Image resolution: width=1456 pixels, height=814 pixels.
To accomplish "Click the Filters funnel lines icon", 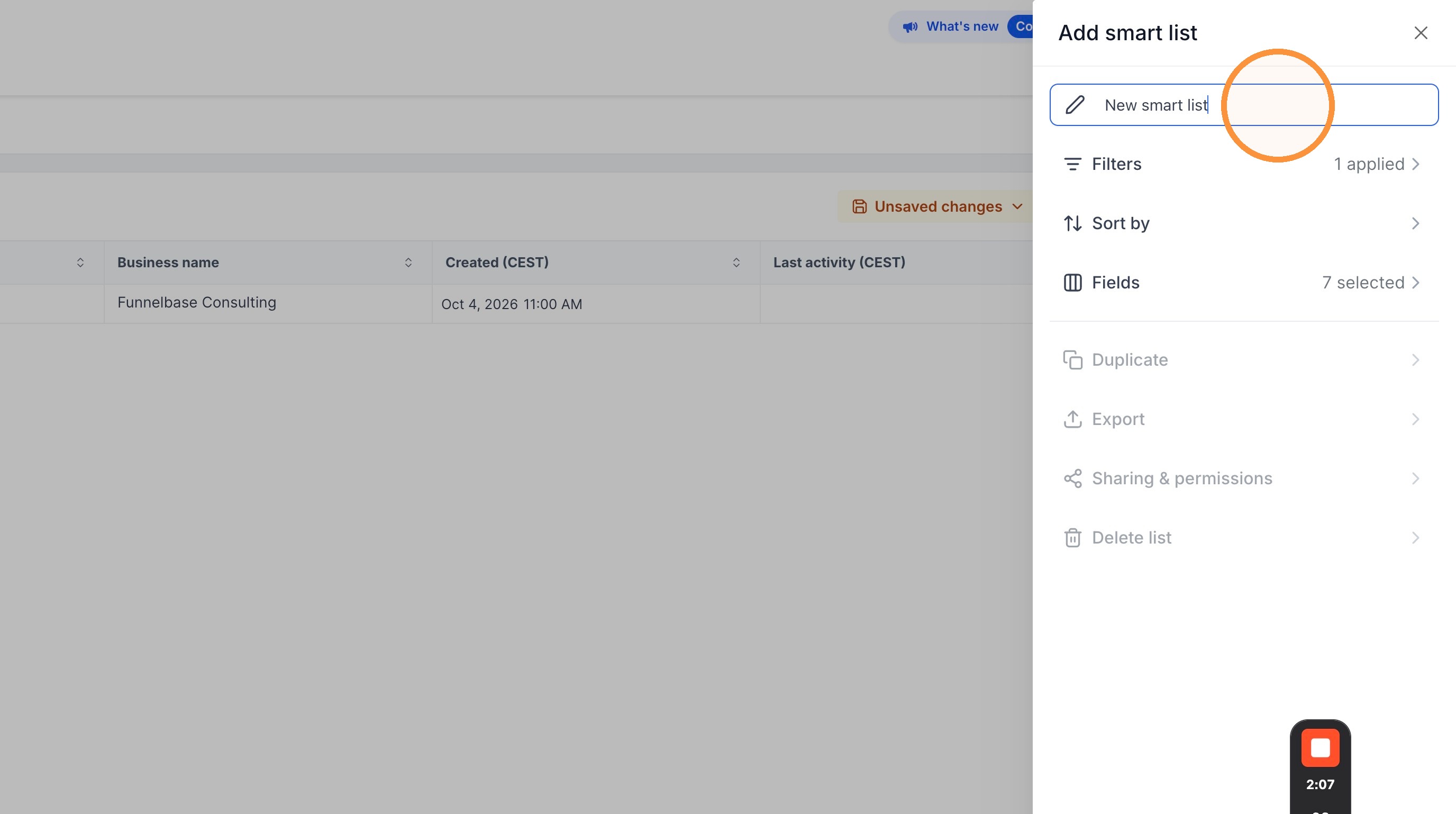I will tap(1072, 164).
